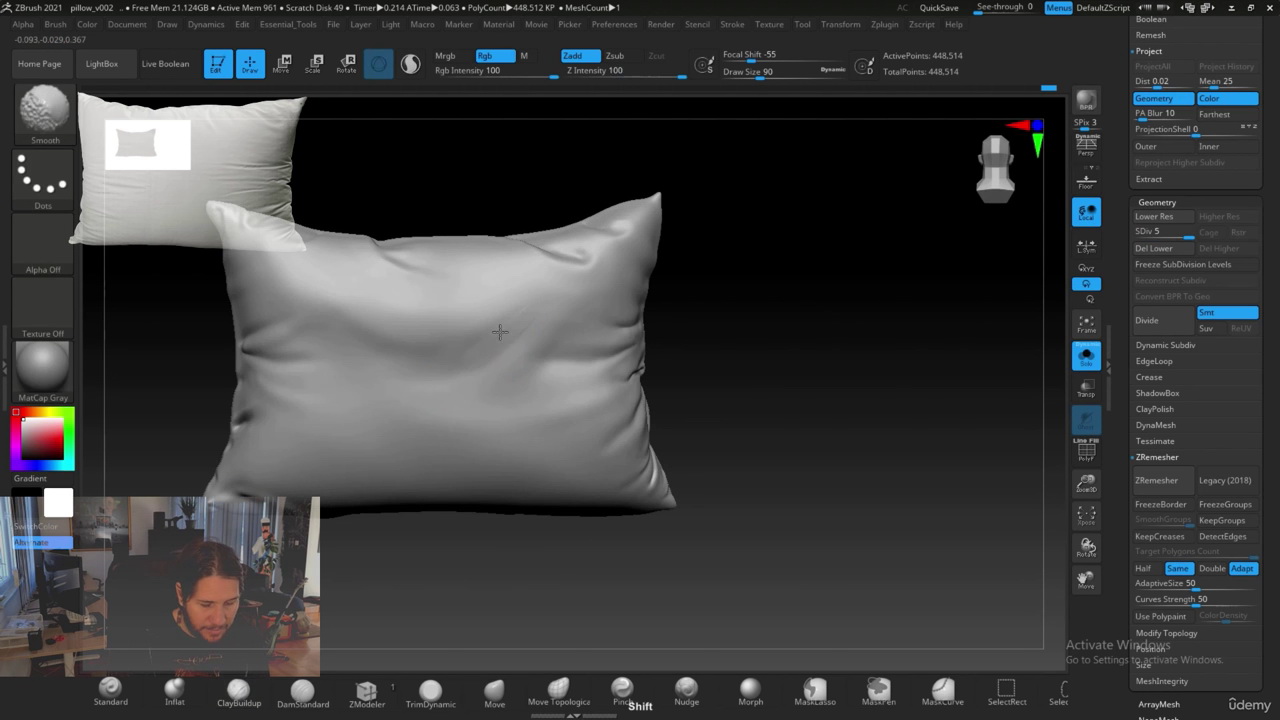
Task: Toggle Color projection option
Action: point(1227,99)
